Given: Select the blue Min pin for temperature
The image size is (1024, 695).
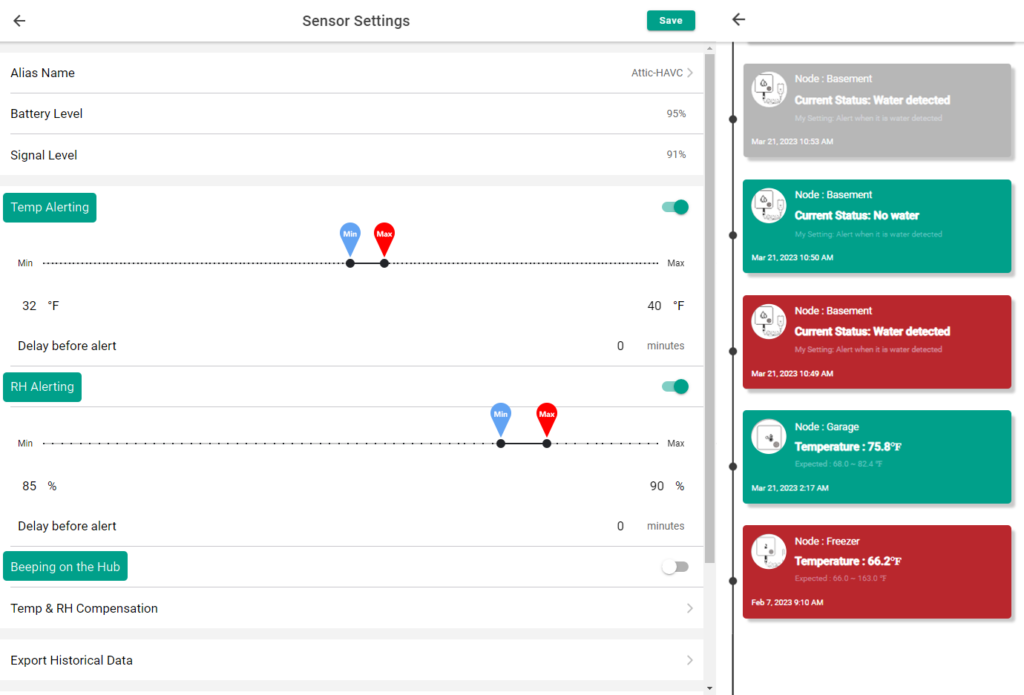Looking at the screenshot, I should point(350,238).
